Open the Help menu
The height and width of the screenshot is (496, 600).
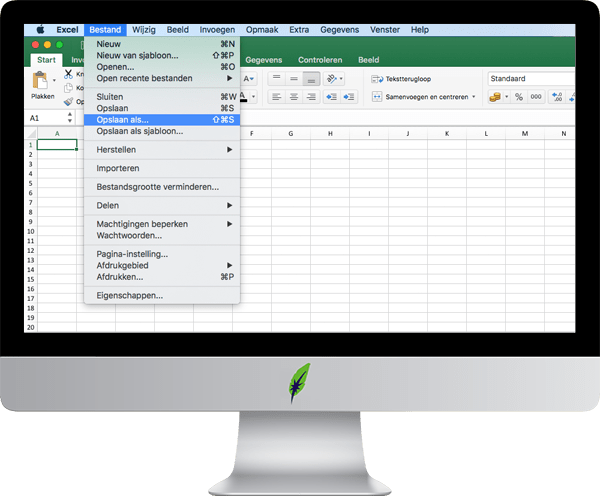pos(420,29)
